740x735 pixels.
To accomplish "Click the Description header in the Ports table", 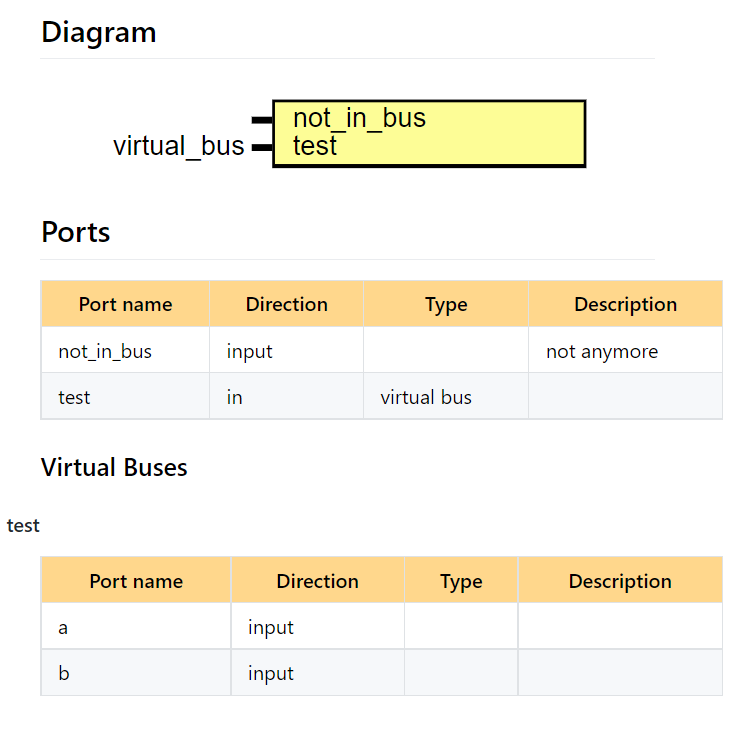I will pyautogui.click(x=626, y=304).
